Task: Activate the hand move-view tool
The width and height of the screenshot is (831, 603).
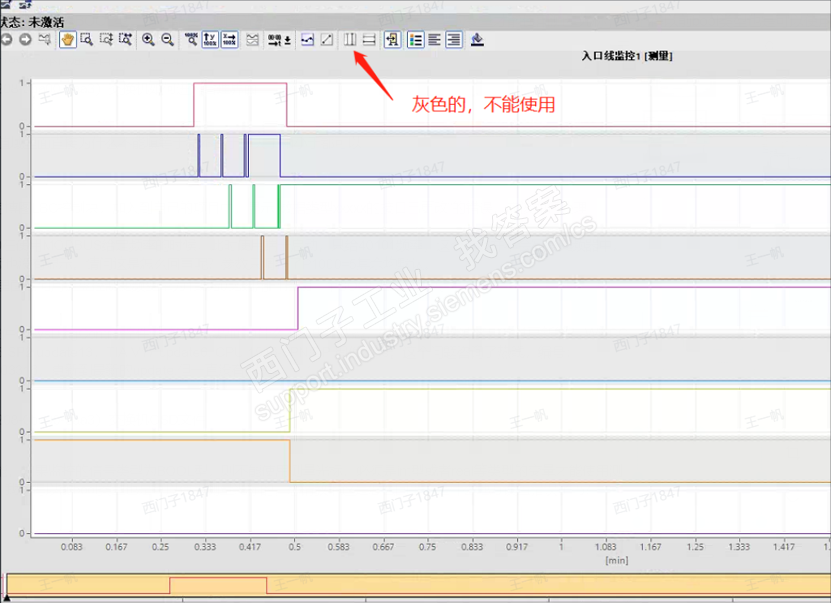Action: pyautogui.click(x=67, y=39)
